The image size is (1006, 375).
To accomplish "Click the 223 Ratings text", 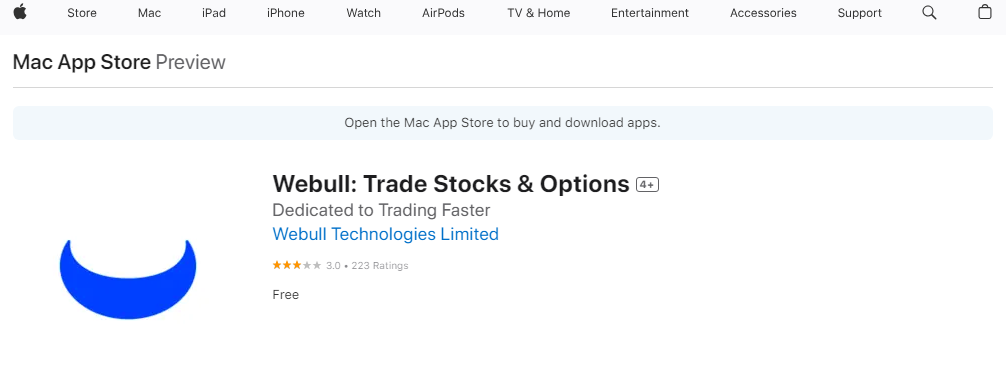I will tap(380, 266).
